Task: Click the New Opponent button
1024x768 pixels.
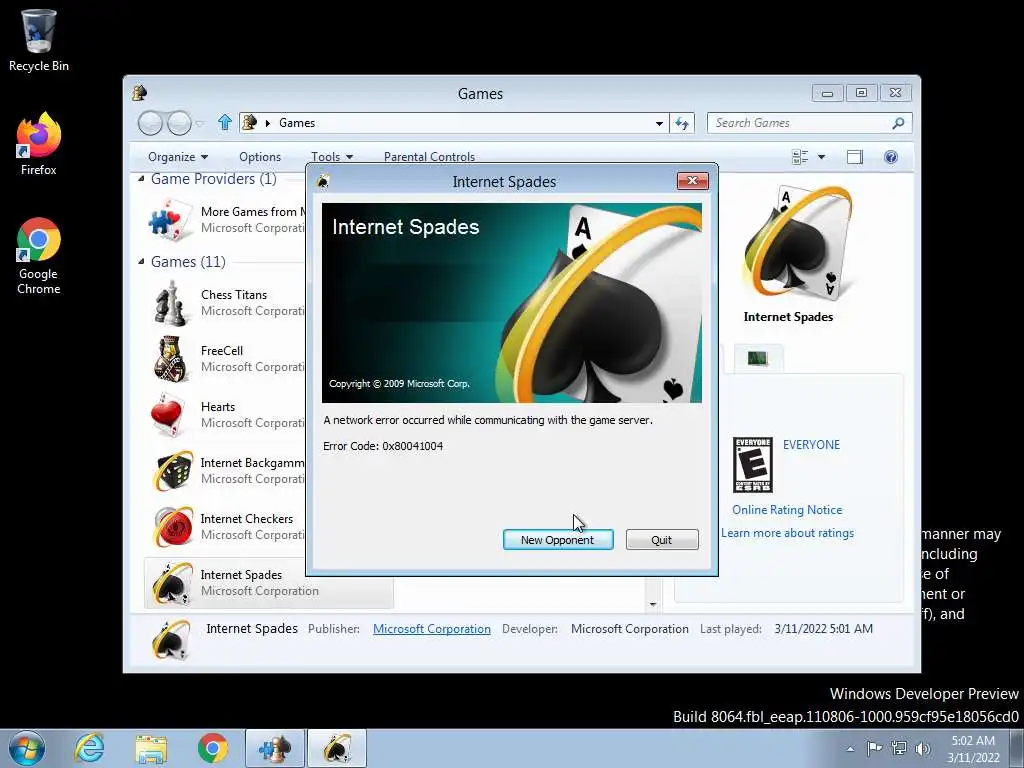Action: click(558, 539)
